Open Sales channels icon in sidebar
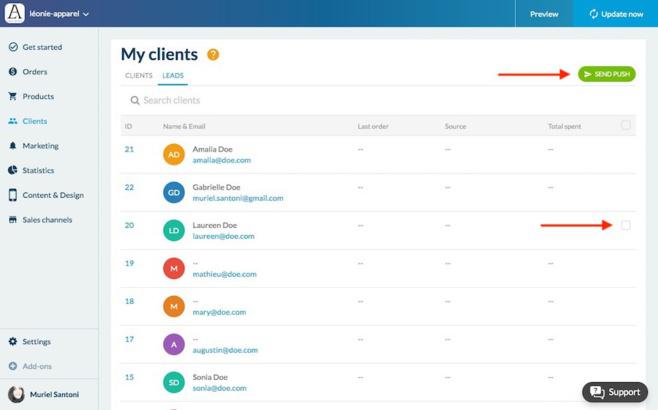Viewport: 658px width, 410px height. [13, 220]
